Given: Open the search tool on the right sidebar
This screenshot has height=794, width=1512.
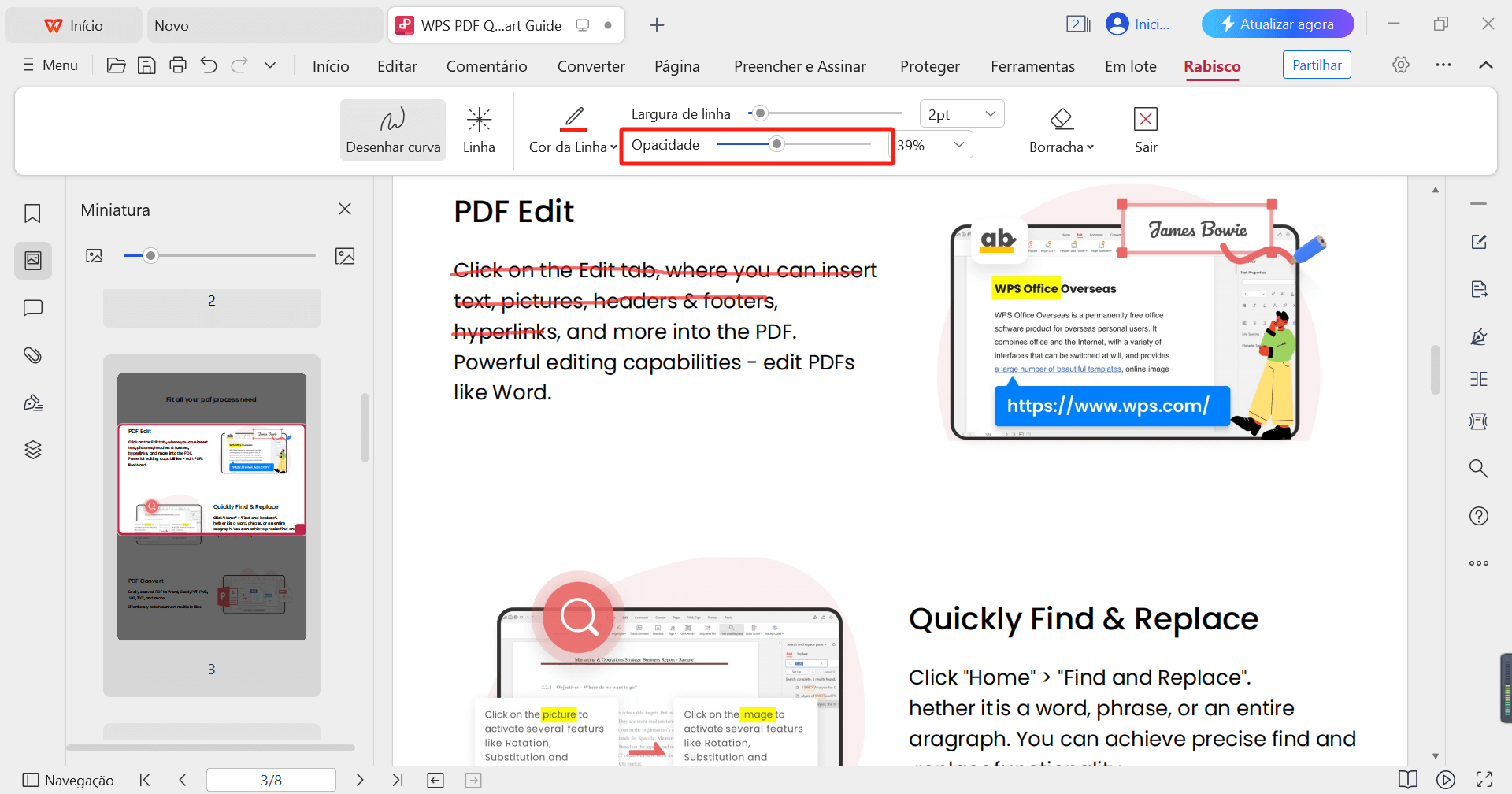Looking at the screenshot, I should [1479, 468].
